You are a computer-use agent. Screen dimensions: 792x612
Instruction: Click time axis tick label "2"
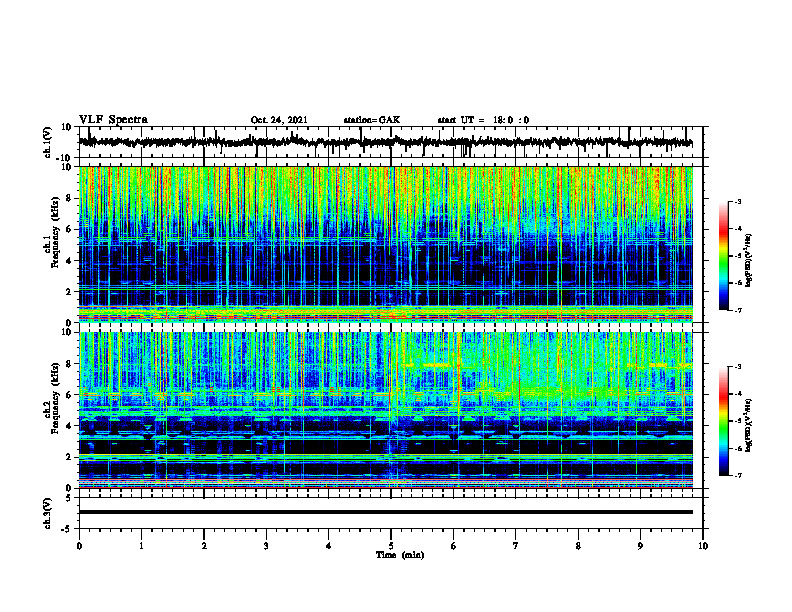pyautogui.click(x=204, y=546)
